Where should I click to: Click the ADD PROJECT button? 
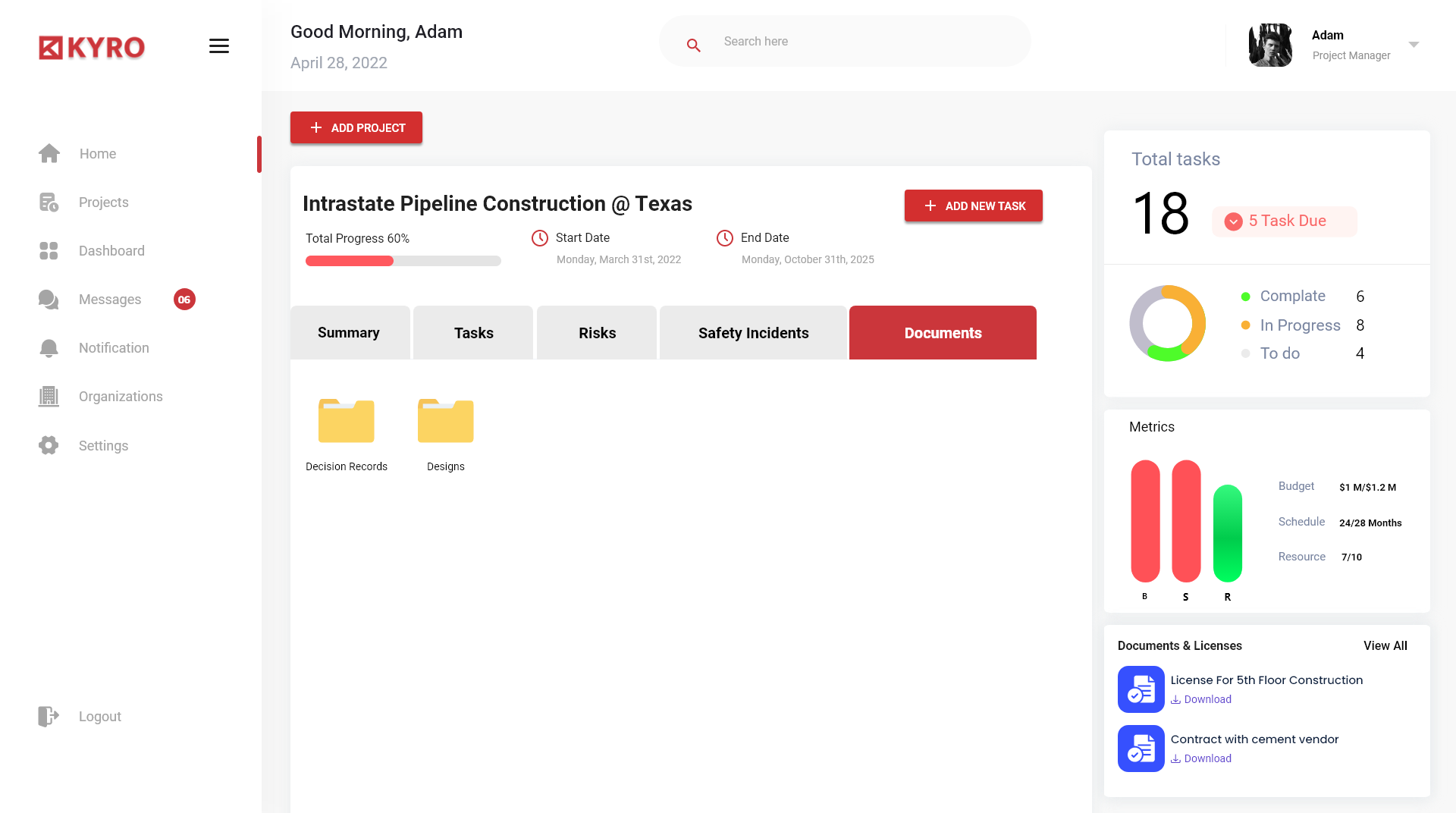356,127
